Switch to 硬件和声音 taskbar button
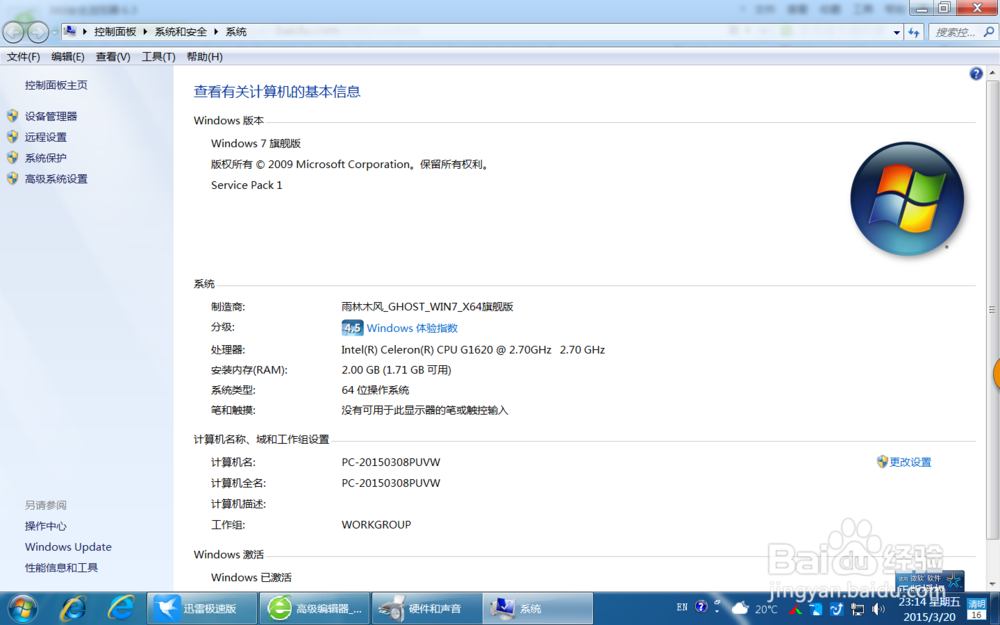 pos(427,608)
